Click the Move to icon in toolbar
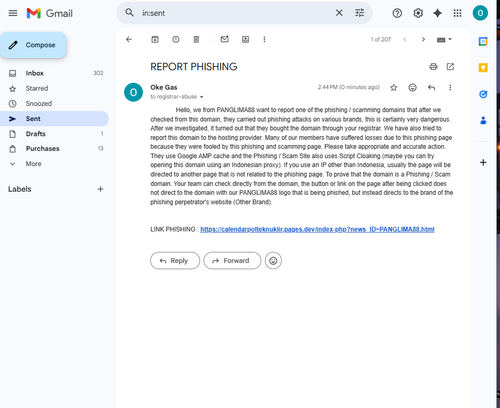The image size is (500, 408). coord(245,39)
